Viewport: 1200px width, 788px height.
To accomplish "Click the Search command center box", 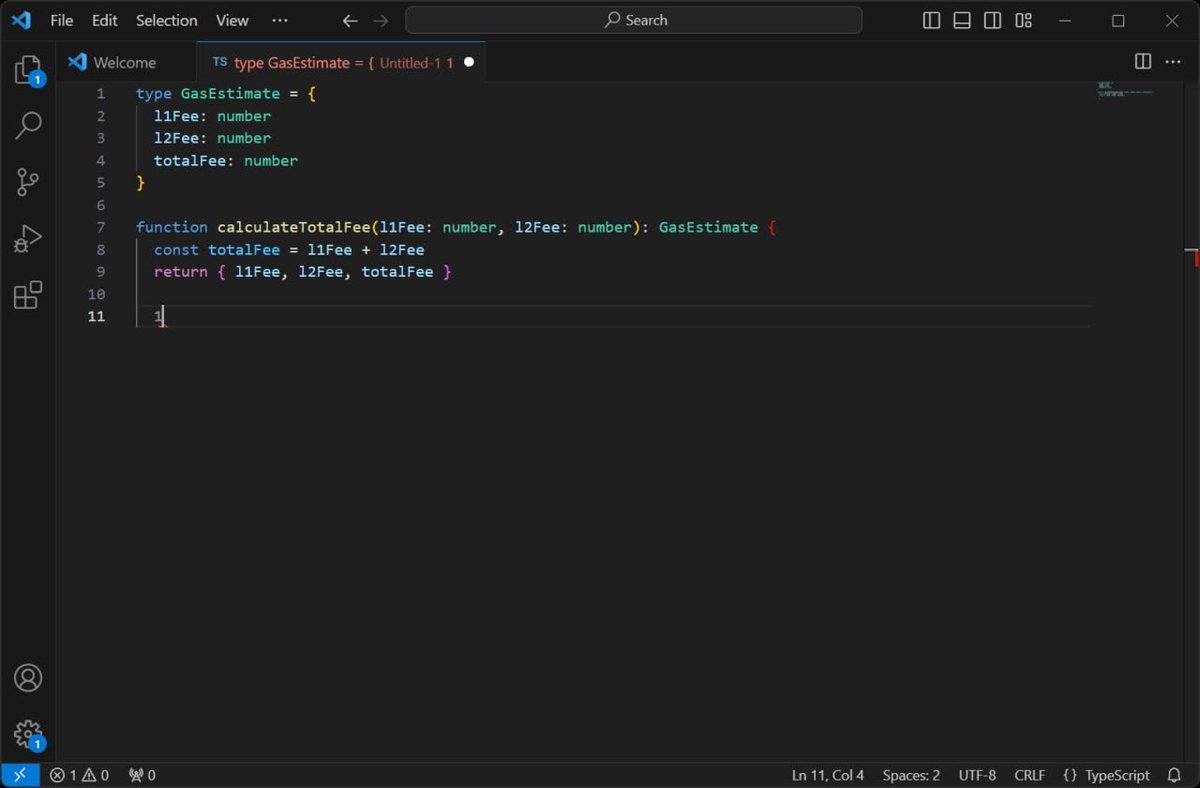I will click(634, 20).
